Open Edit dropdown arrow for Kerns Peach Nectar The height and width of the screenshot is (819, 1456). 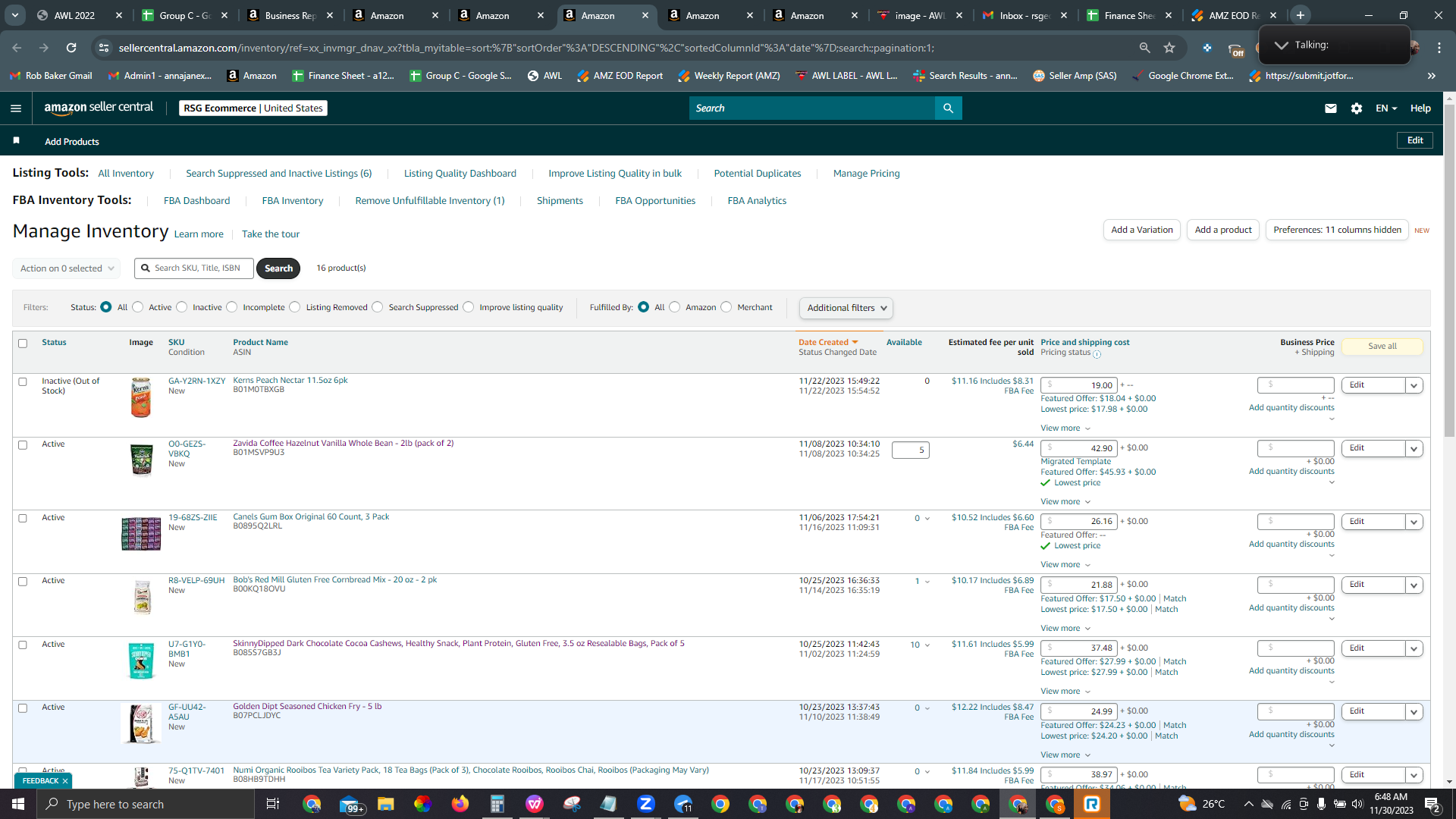click(1414, 385)
